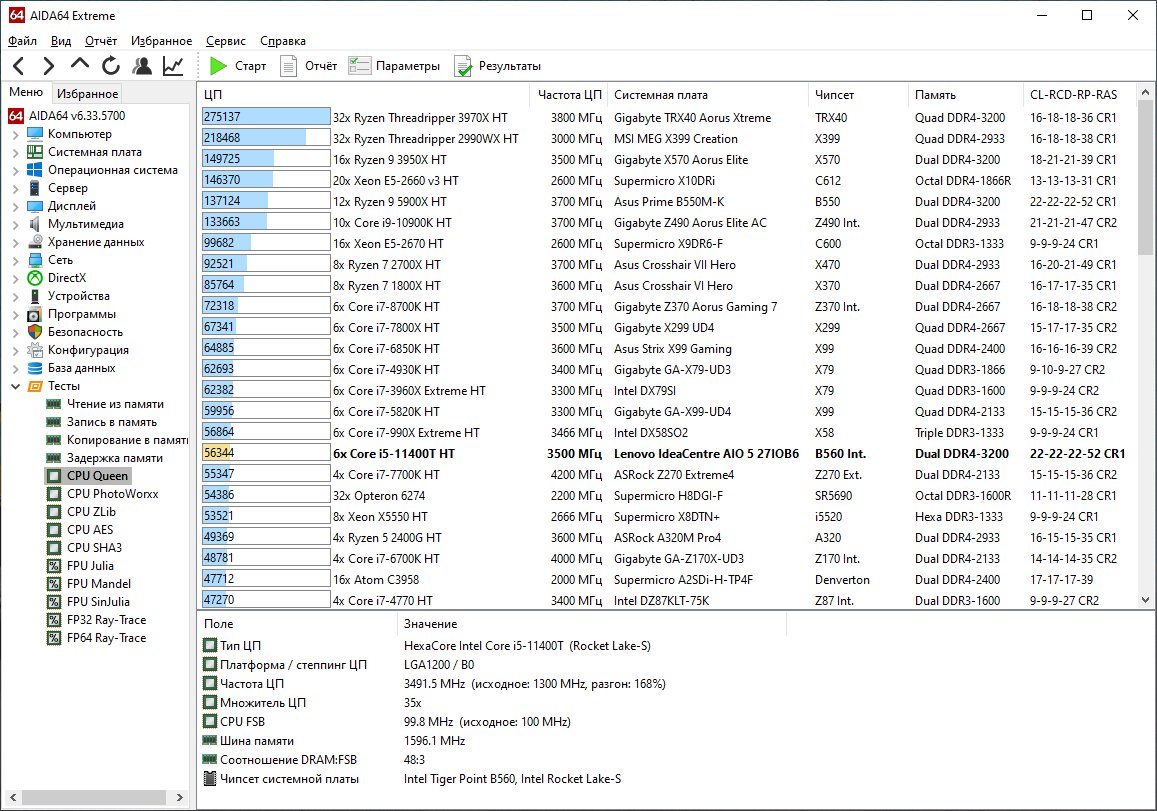Click the green Старт play icon
Screen dimensions: 1157x811
click(218, 66)
